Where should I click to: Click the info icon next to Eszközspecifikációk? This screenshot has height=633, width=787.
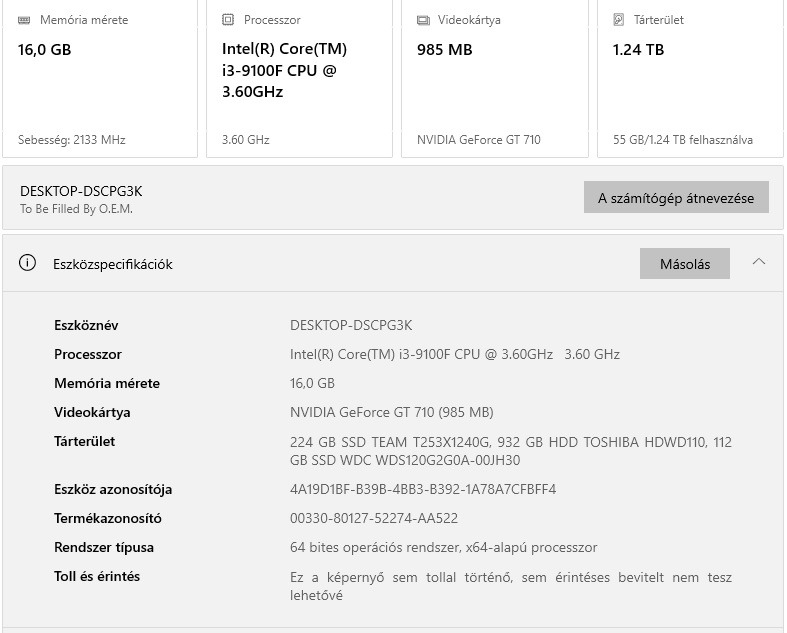(28, 264)
